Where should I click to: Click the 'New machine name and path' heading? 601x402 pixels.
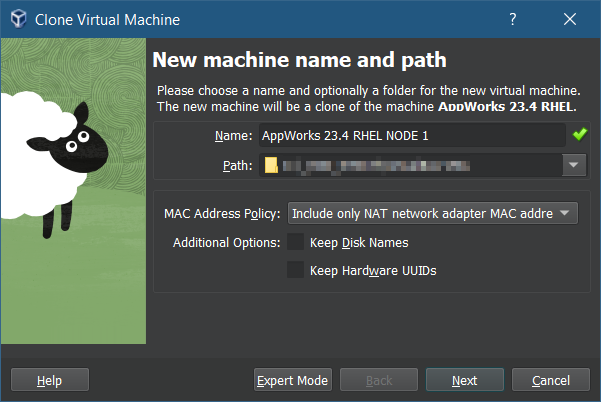pos(299,61)
